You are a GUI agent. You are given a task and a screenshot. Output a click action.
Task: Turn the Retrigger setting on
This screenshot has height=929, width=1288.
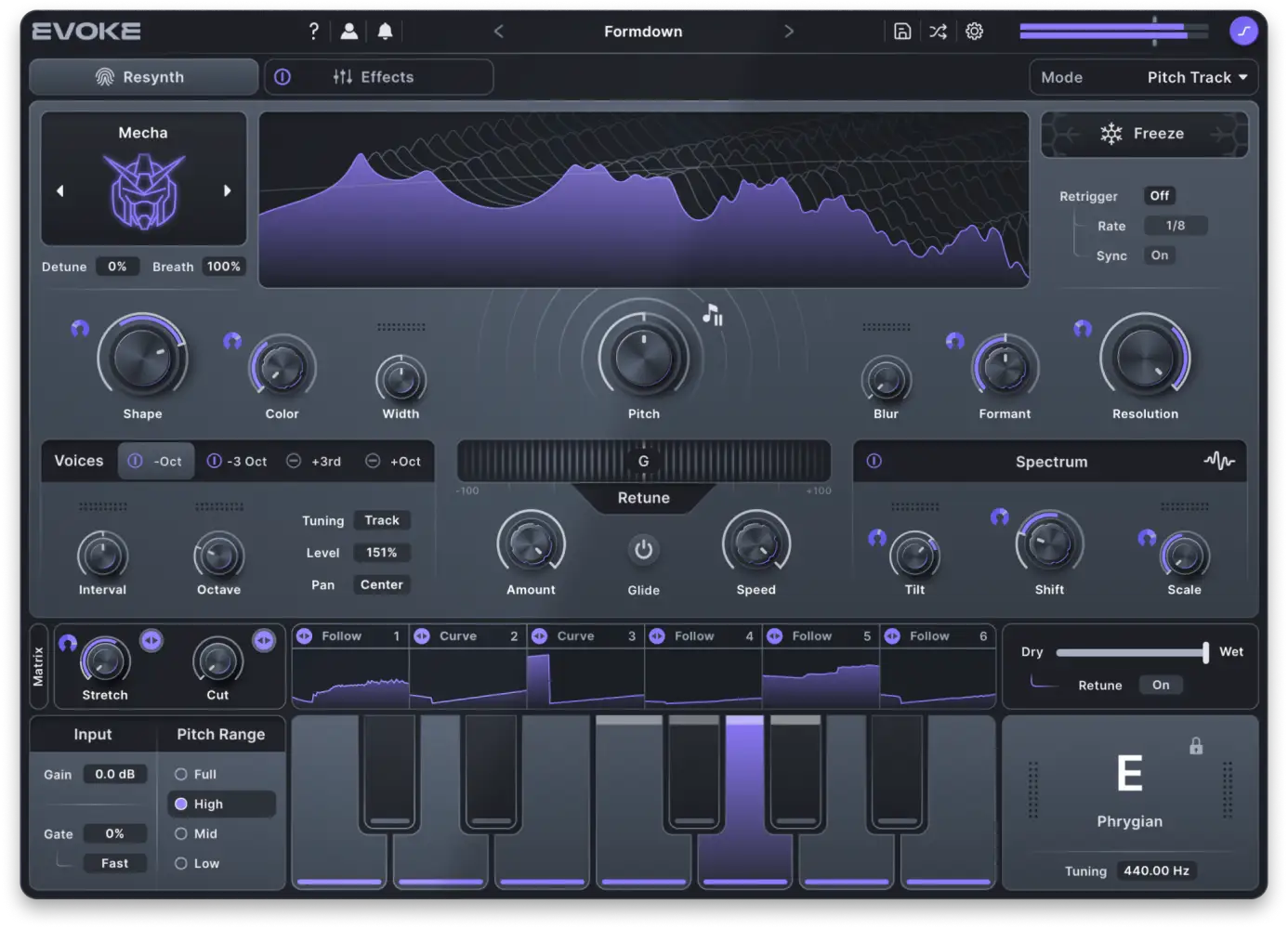tap(1159, 196)
